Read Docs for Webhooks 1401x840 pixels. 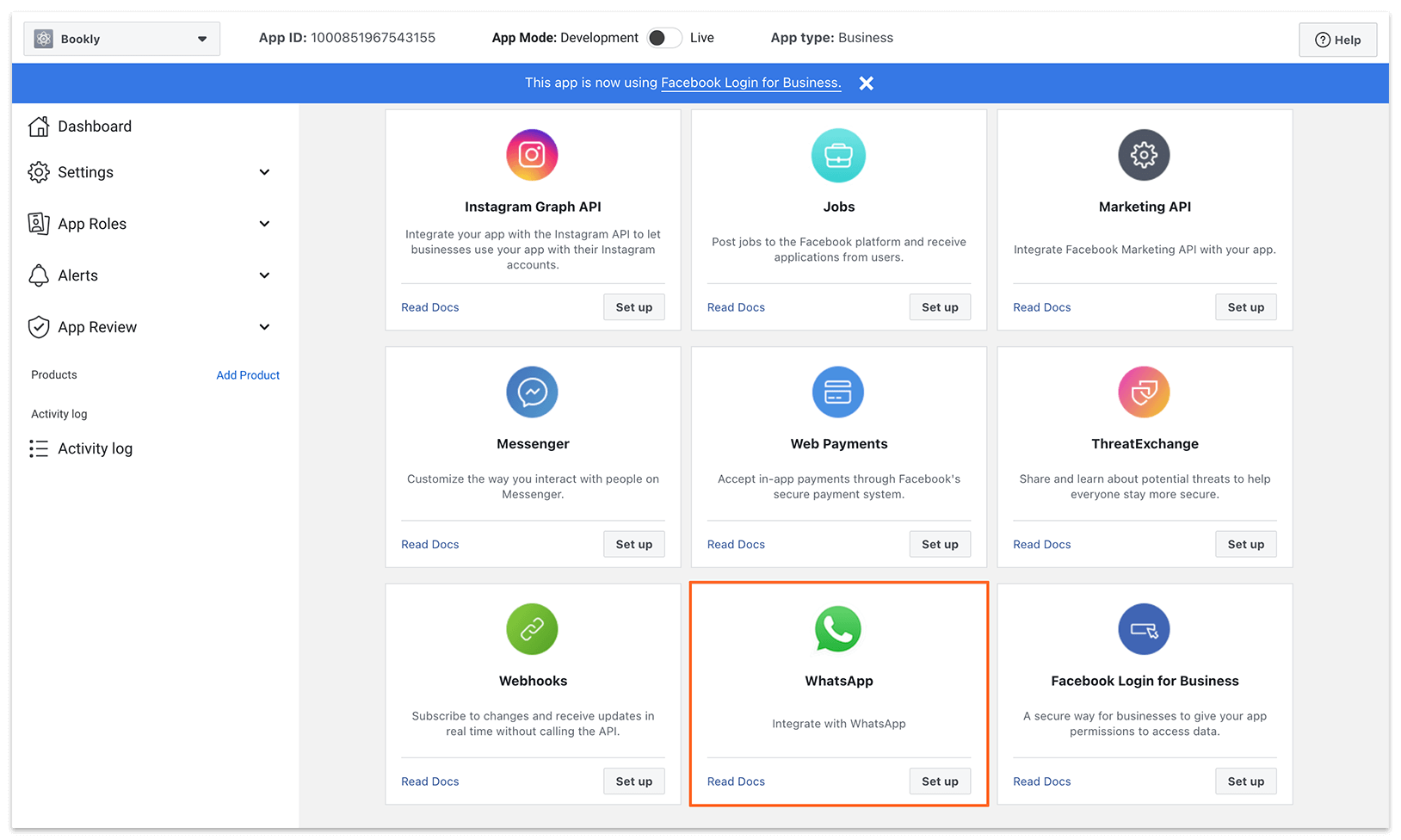[430, 781]
